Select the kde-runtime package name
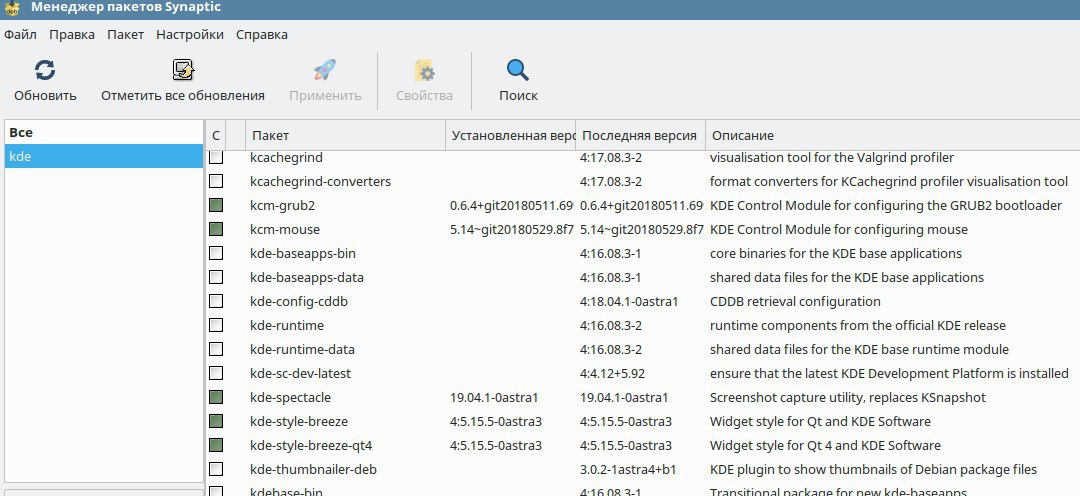The image size is (1080, 496). click(x=287, y=326)
